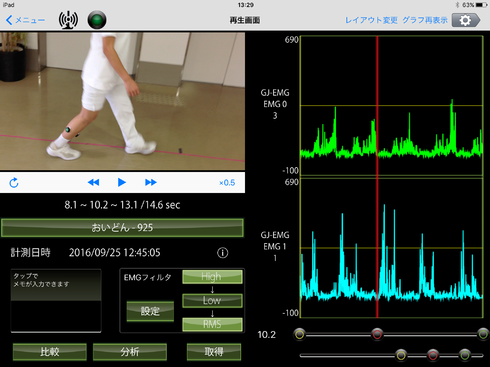The width and height of the screenshot is (490, 367).
Task: Tap the GJ-EMG EMG 0 channel label
Action: 275,104
